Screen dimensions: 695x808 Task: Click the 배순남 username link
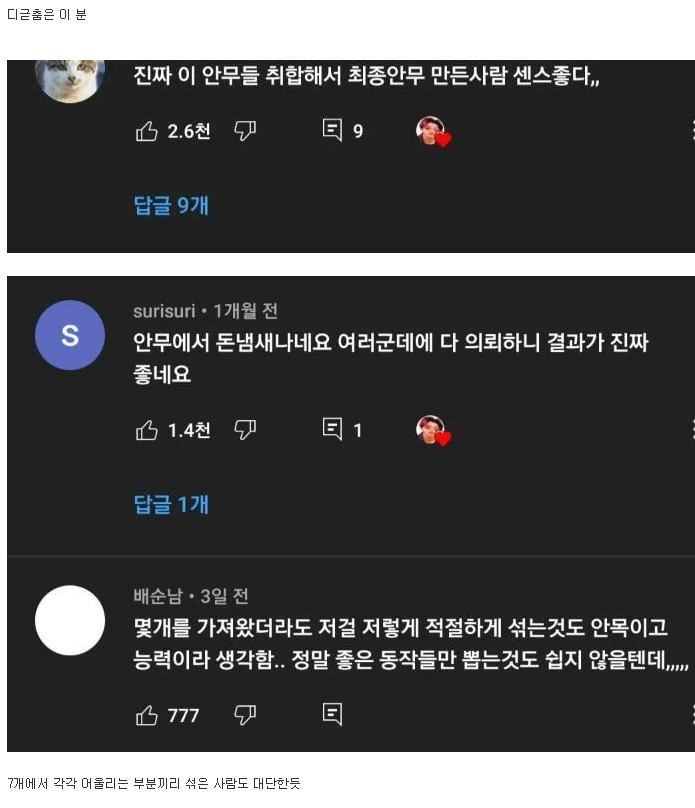coord(158,596)
